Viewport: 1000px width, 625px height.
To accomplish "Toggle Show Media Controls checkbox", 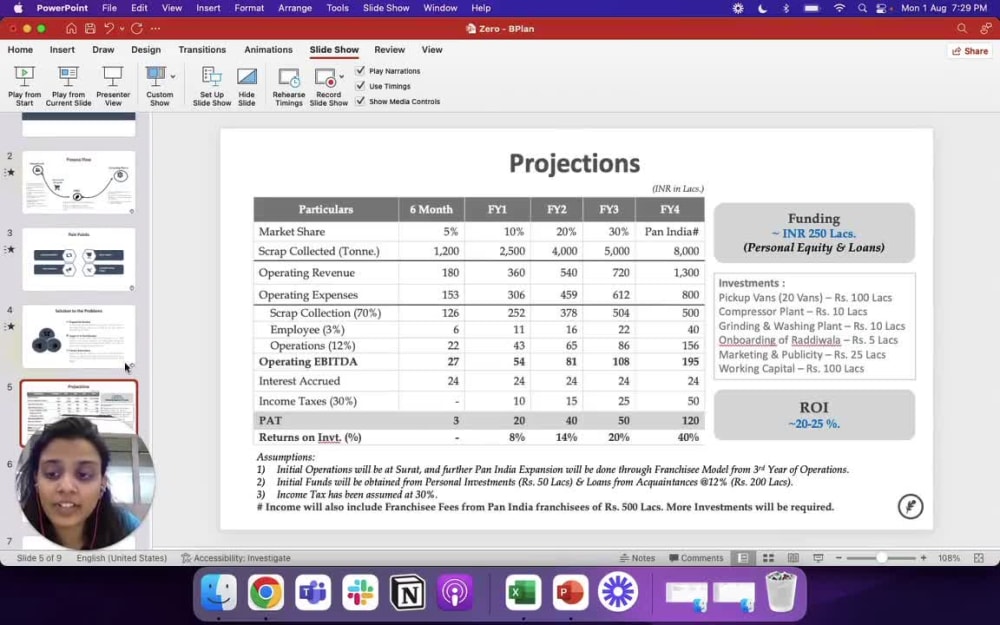I will (360, 101).
